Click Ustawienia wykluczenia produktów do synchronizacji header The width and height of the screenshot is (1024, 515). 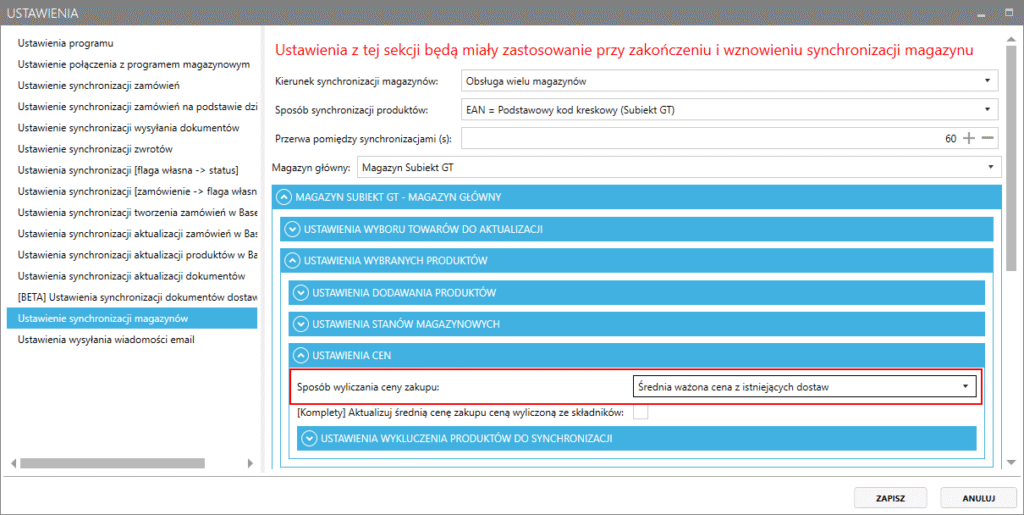[x=637, y=439]
